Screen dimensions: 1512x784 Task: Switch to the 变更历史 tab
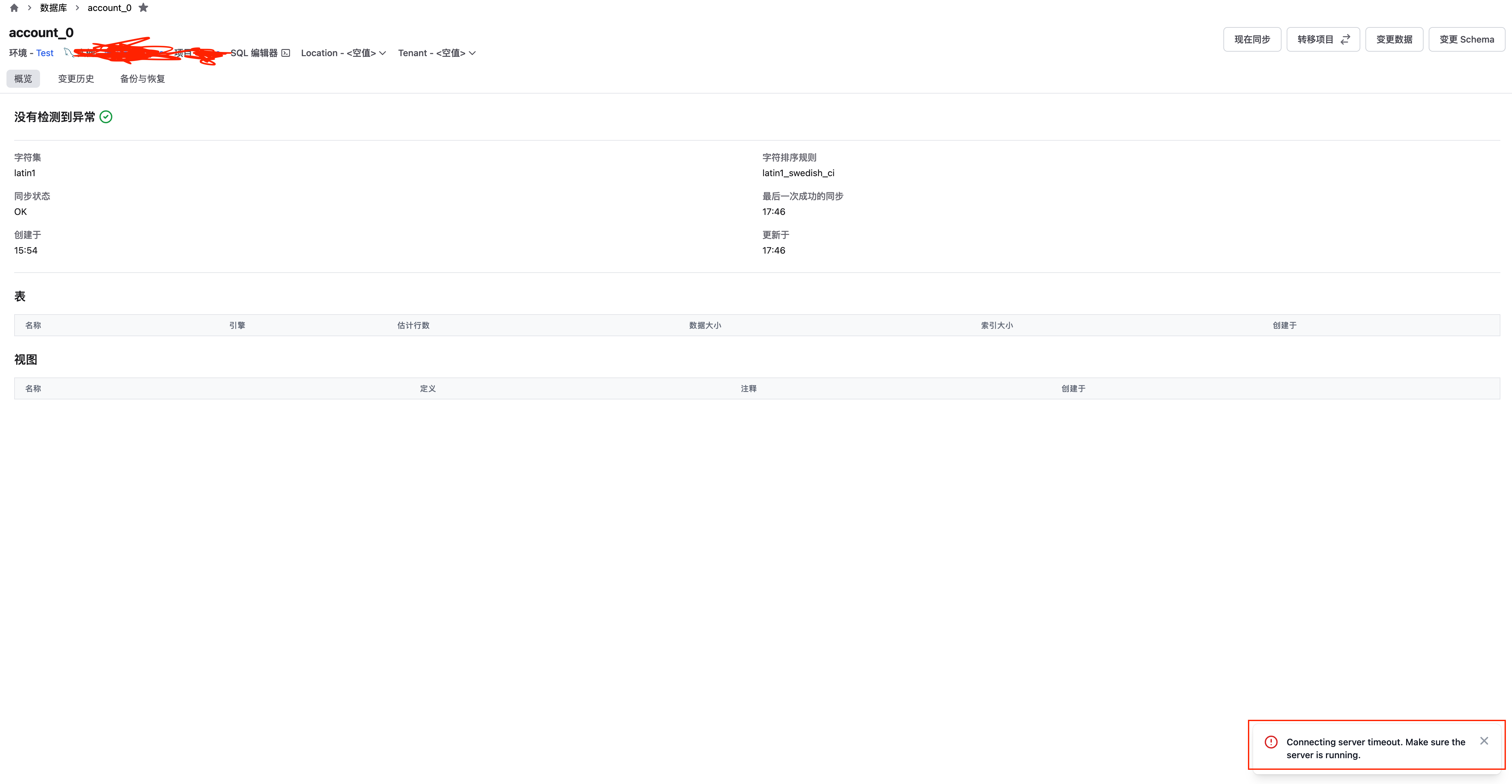[x=76, y=79]
